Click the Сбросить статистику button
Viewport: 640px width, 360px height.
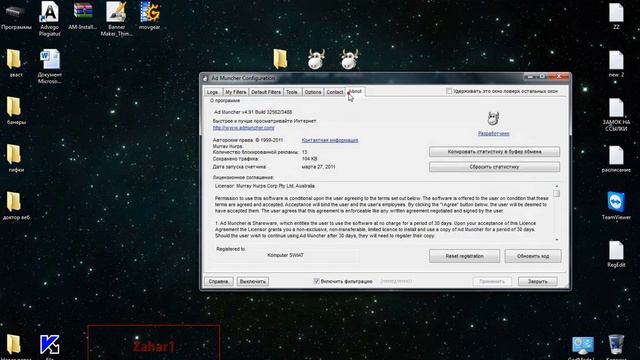coord(494,167)
